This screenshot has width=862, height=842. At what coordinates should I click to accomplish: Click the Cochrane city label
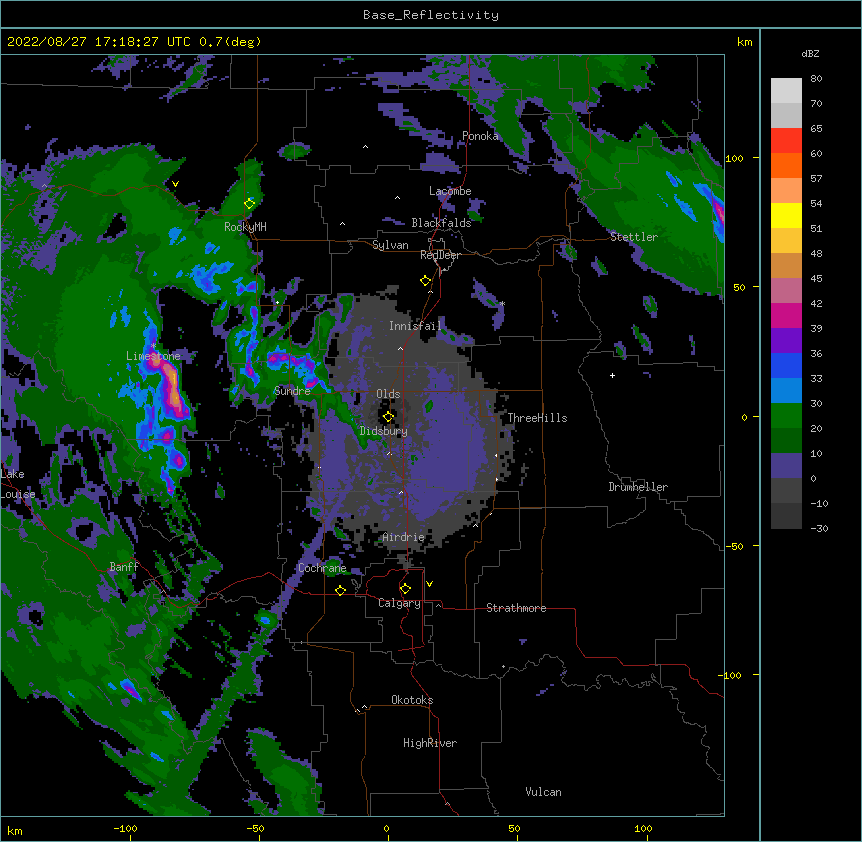click(322, 568)
